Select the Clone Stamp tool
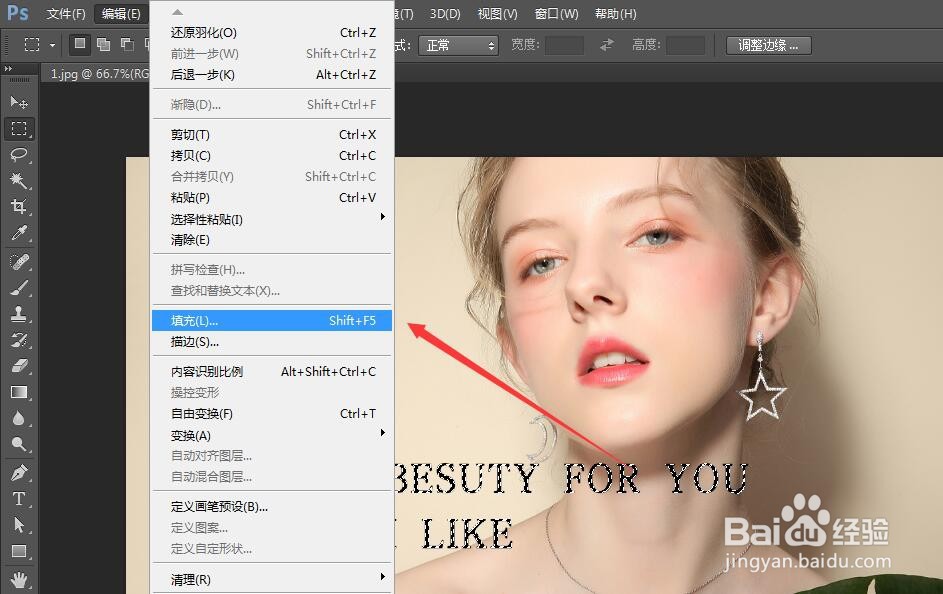 pos(19,314)
